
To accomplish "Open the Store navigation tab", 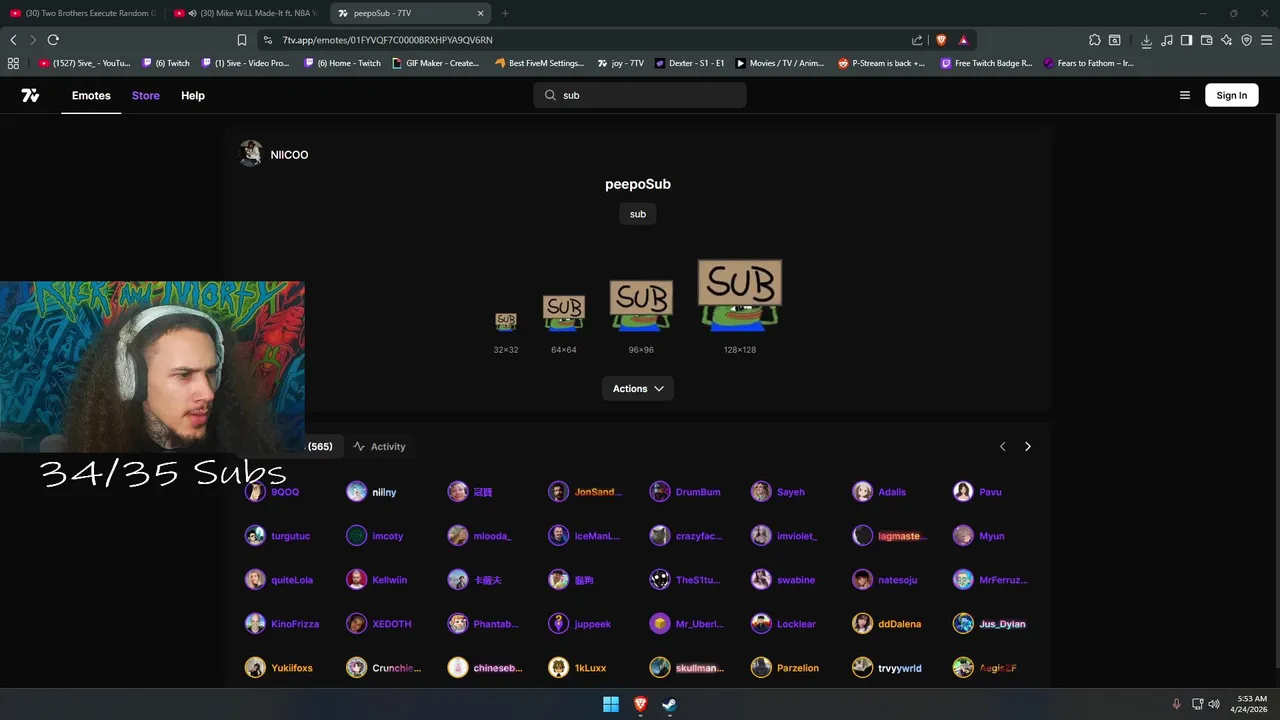I will pos(146,96).
